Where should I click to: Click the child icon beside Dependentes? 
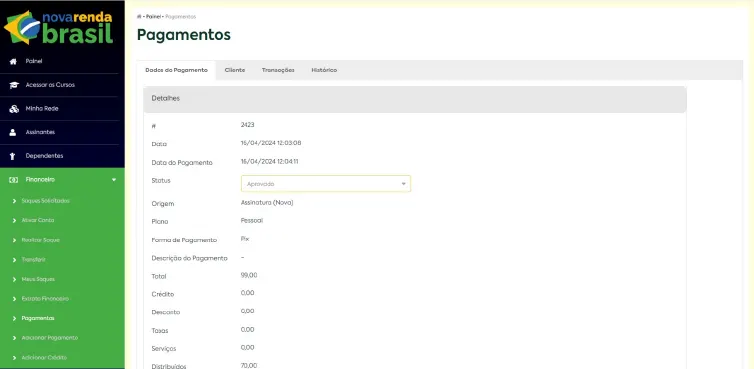(13, 156)
